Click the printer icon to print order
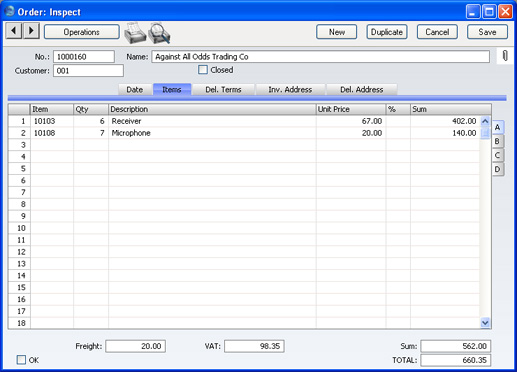 tap(135, 33)
